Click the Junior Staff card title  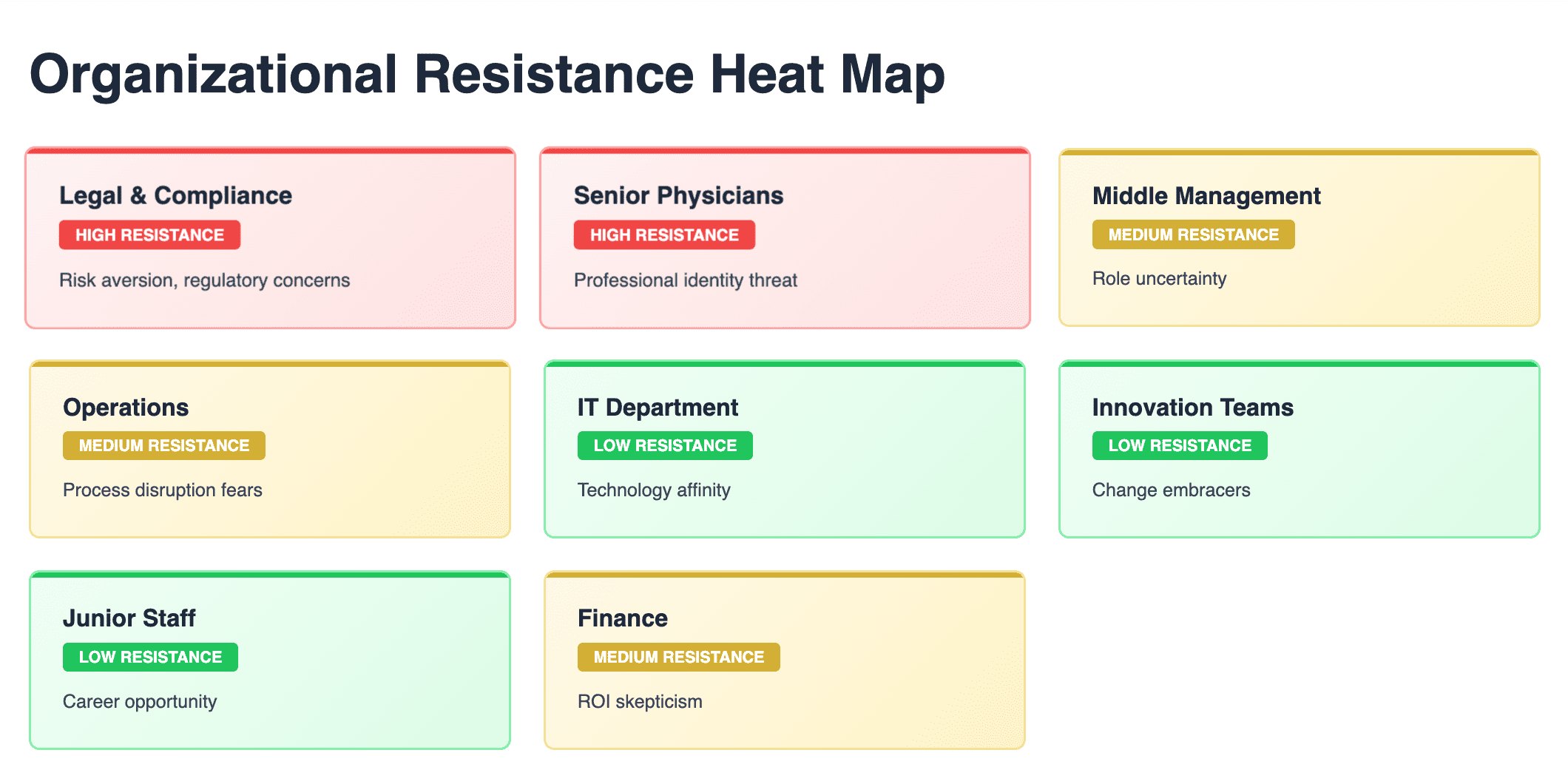pos(129,618)
